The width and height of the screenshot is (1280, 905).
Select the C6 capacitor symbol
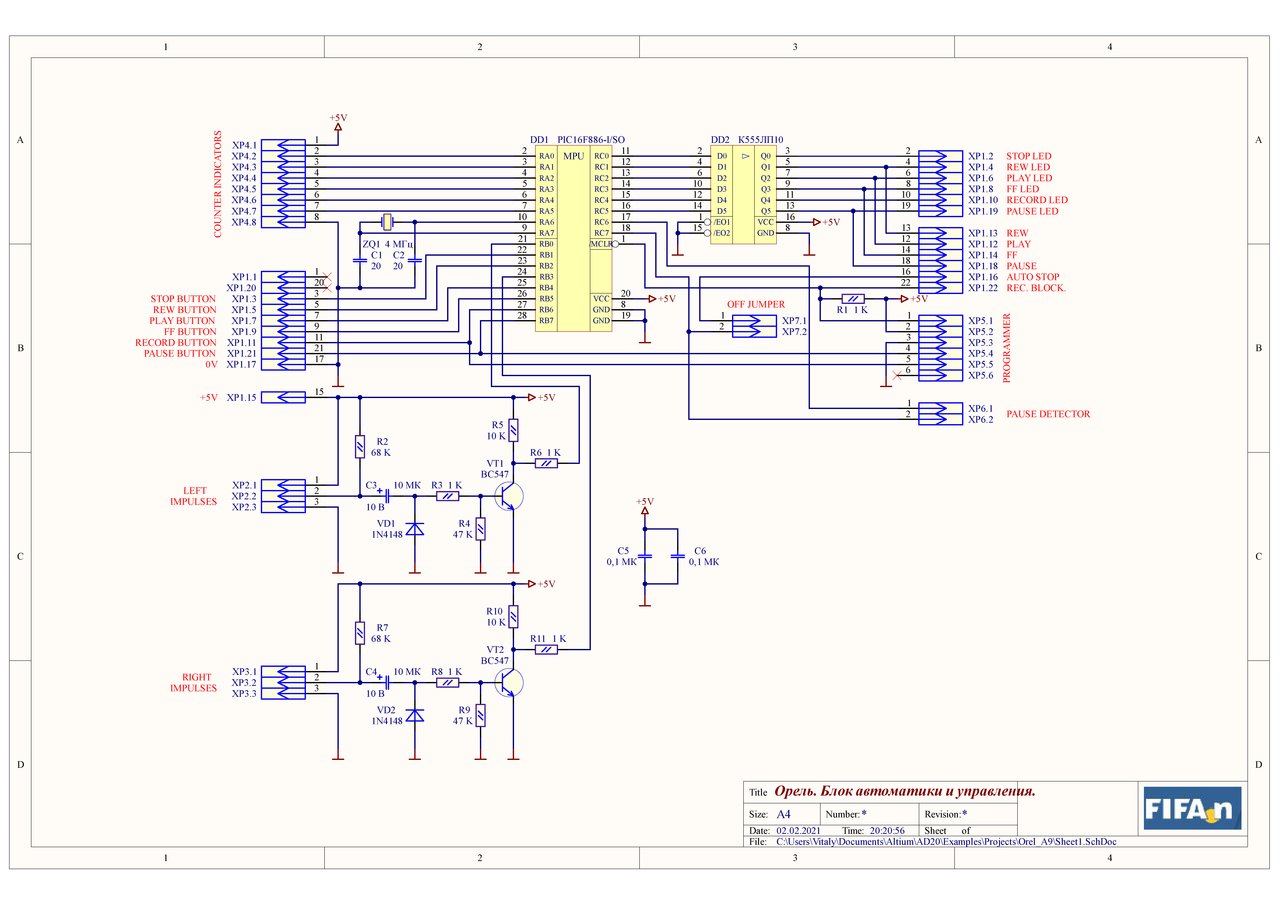(x=677, y=556)
